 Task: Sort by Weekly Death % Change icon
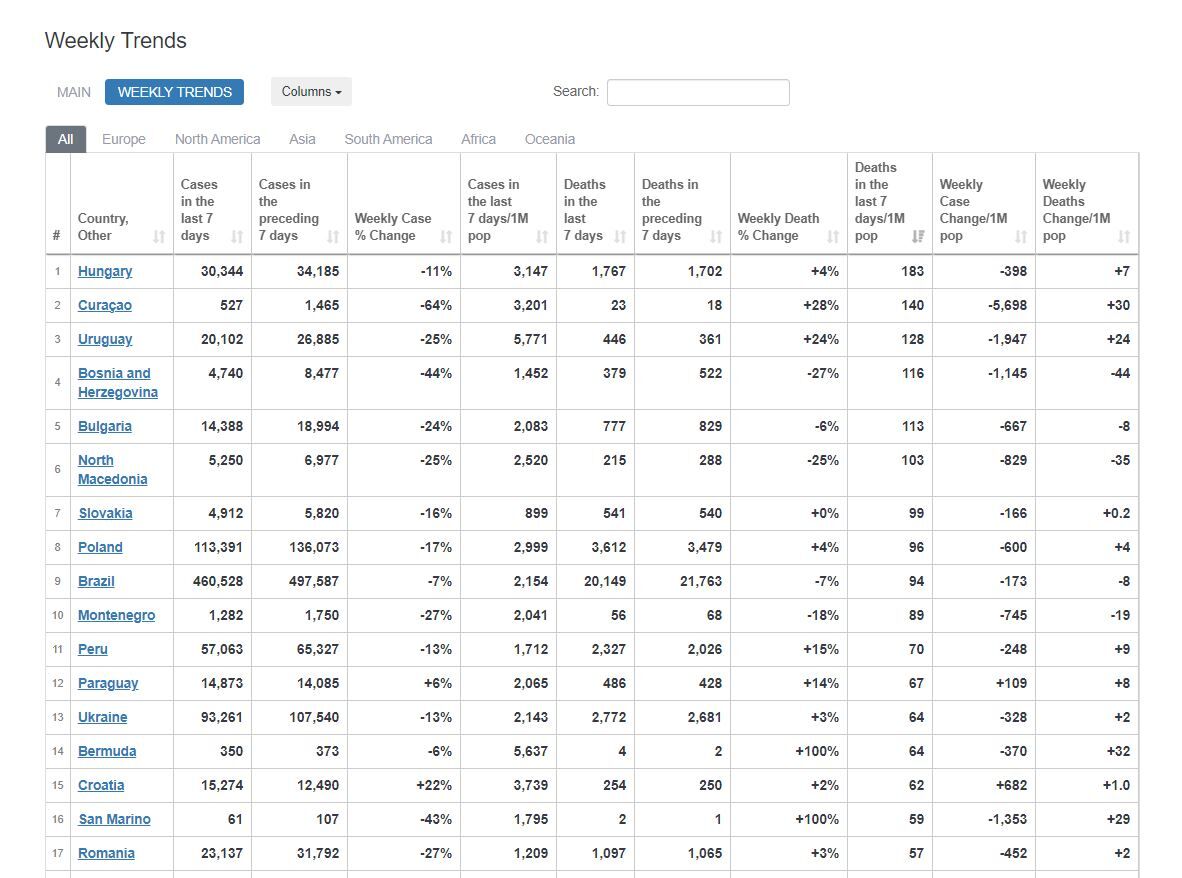pyautogui.click(x=833, y=237)
